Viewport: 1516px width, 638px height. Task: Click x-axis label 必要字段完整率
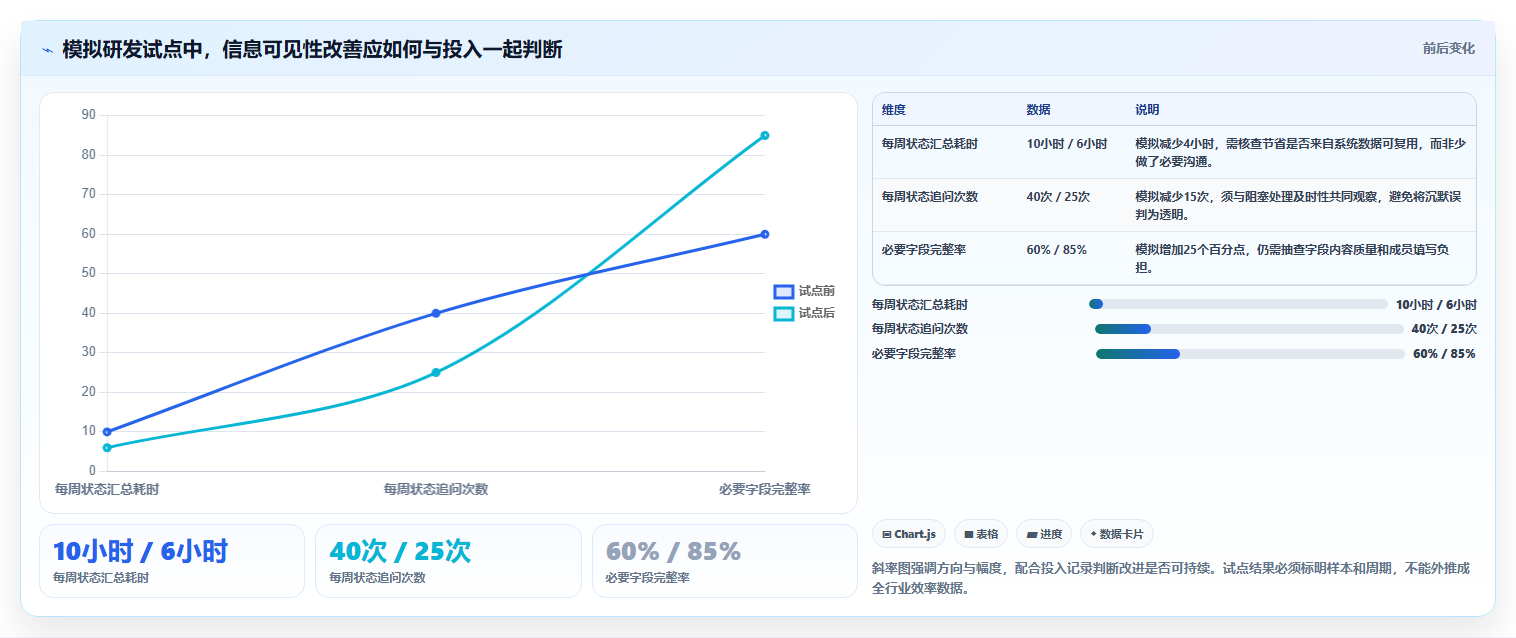pyautogui.click(x=764, y=489)
